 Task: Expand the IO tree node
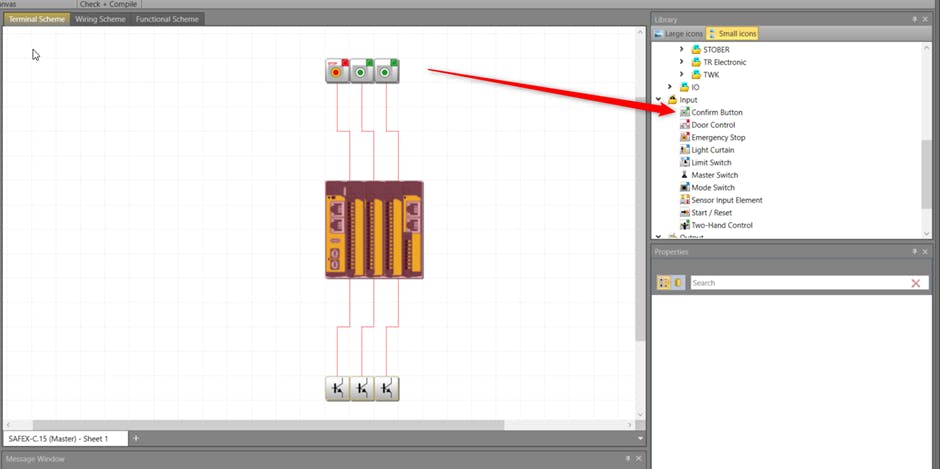pos(670,87)
